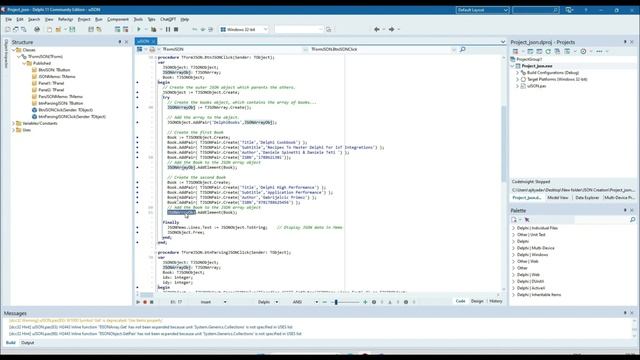Pin the Messages panel

625,313
